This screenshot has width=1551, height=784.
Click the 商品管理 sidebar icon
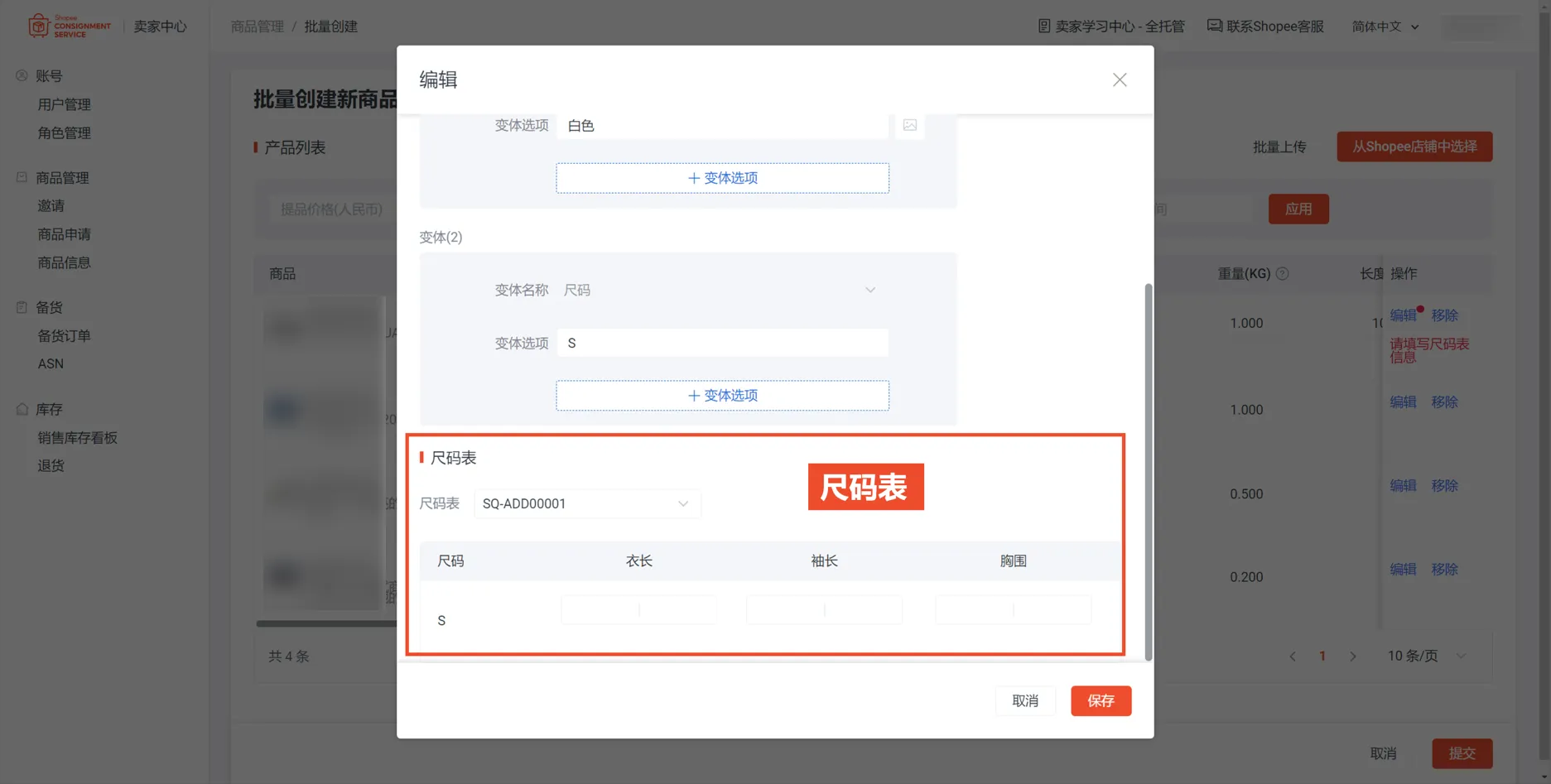[20, 177]
